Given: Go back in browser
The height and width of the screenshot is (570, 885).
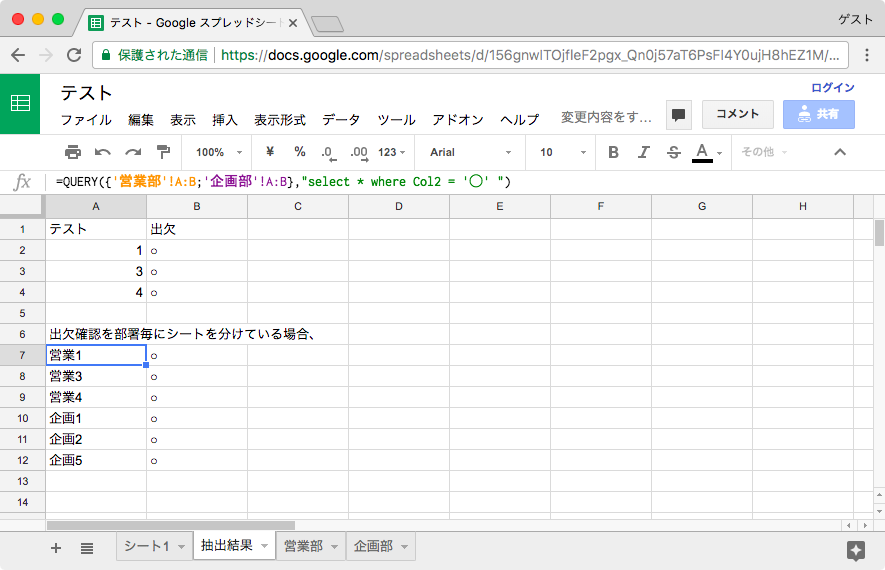Looking at the screenshot, I should 18,55.
